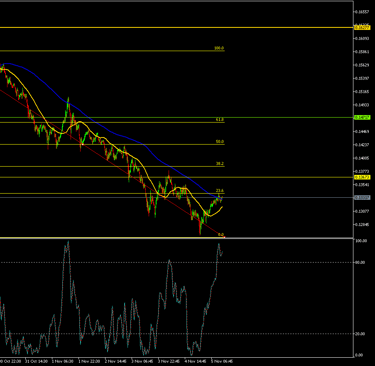Image resolution: width=375 pixels, height=366 pixels.
Task: Click the Fibonacci 0.0 level label
Action: [221, 235]
